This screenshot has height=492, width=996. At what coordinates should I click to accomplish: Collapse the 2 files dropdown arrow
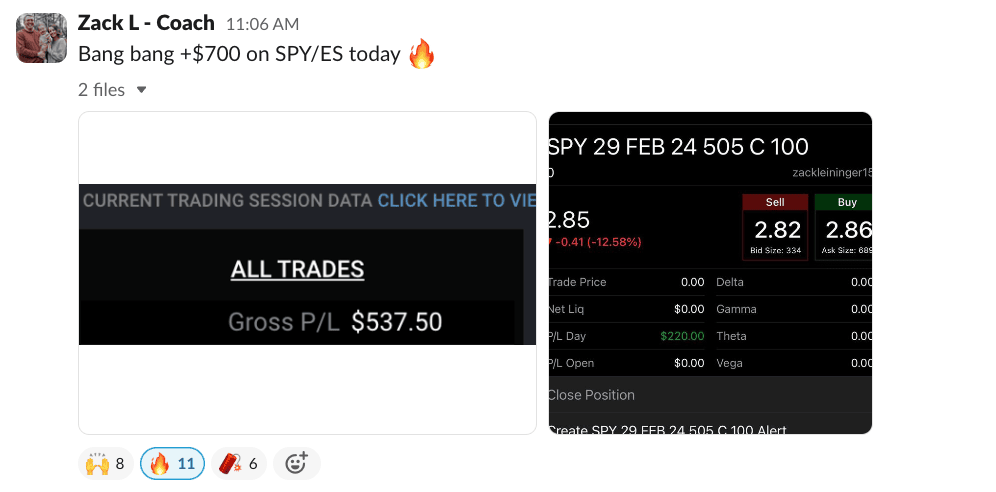[141, 90]
